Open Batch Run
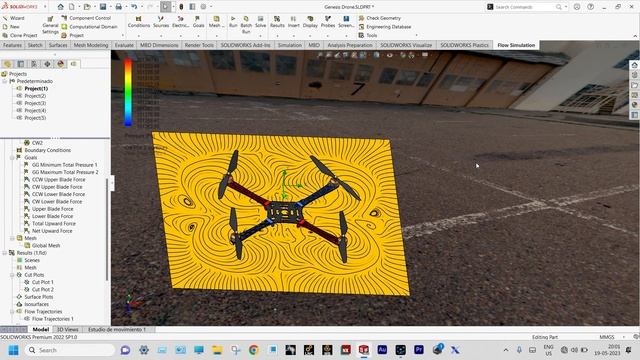This screenshot has width=640, height=360. tap(246, 25)
